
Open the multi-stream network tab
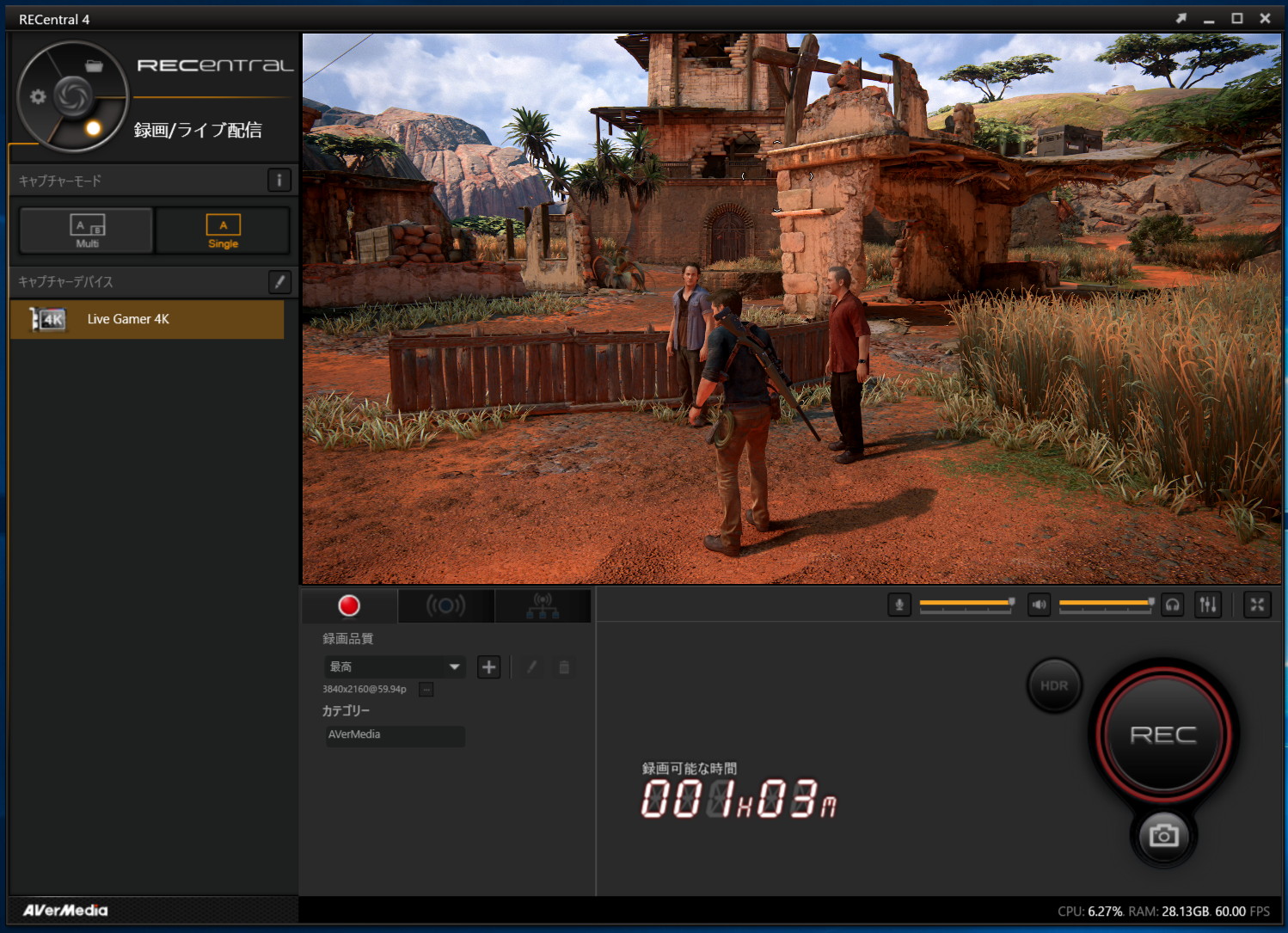[543, 605]
